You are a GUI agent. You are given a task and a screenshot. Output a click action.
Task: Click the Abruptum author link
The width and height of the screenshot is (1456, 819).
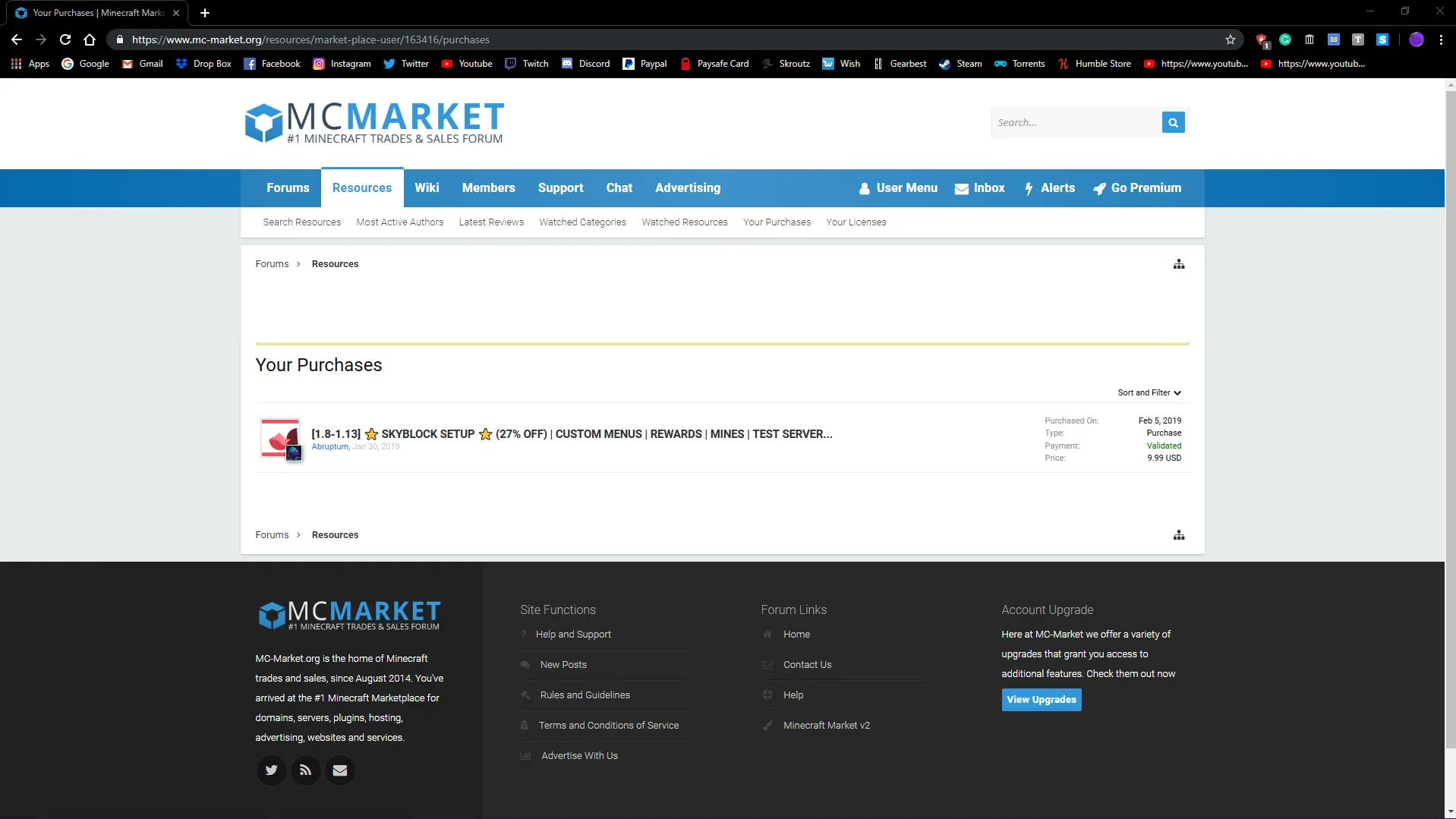tap(329, 447)
